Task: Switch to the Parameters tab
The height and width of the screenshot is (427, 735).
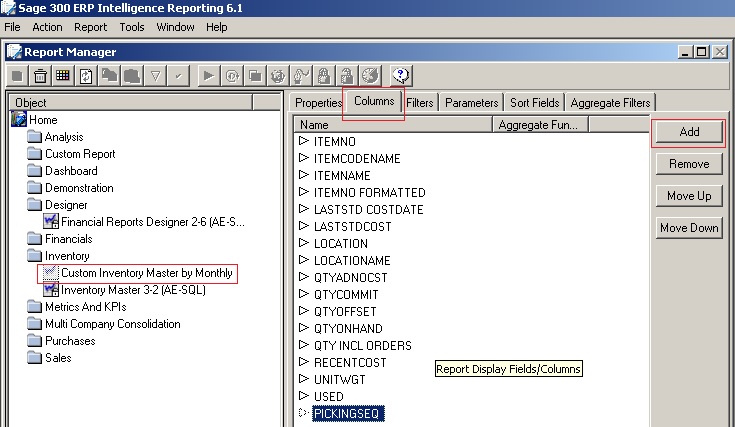Action: tap(471, 103)
